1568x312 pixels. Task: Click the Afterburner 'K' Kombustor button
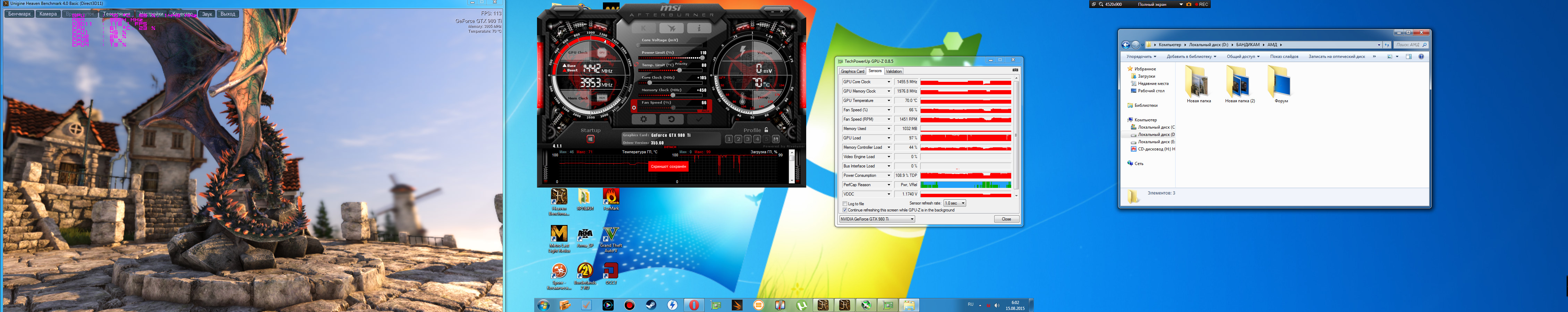(644, 28)
